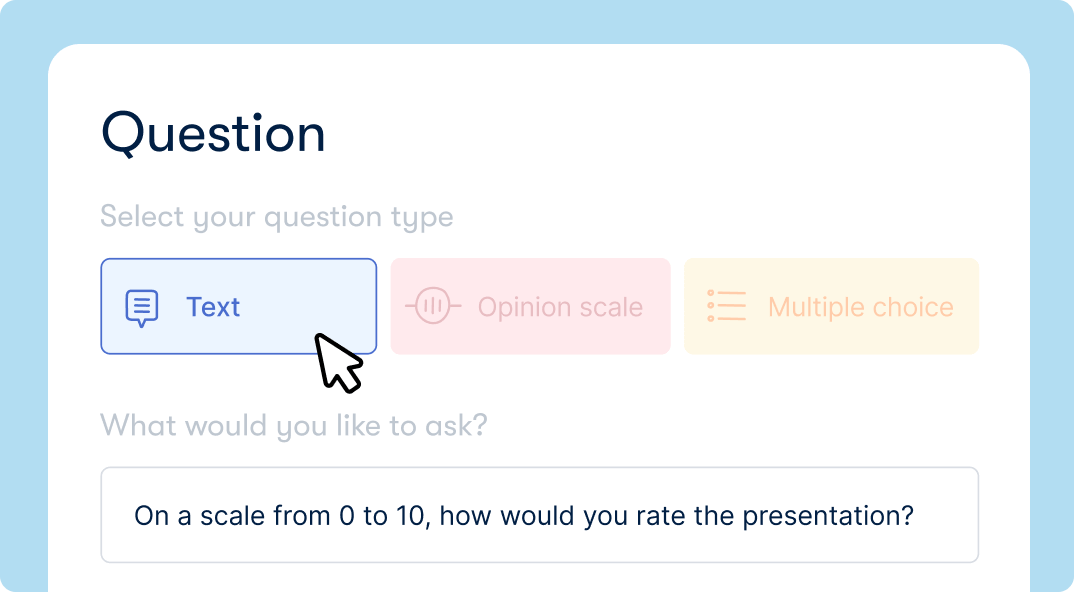Click the 'Select your question type' label

(x=276, y=216)
